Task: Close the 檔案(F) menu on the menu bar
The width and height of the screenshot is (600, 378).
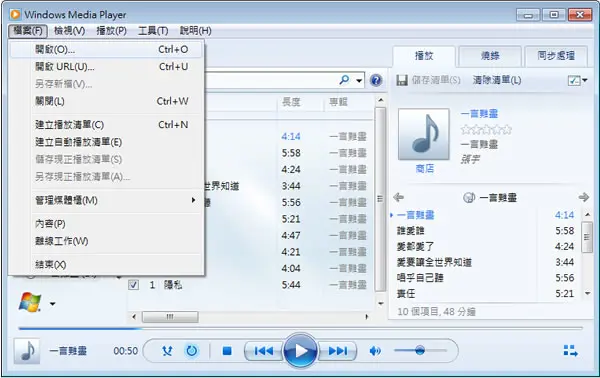Action: (28, 31)
